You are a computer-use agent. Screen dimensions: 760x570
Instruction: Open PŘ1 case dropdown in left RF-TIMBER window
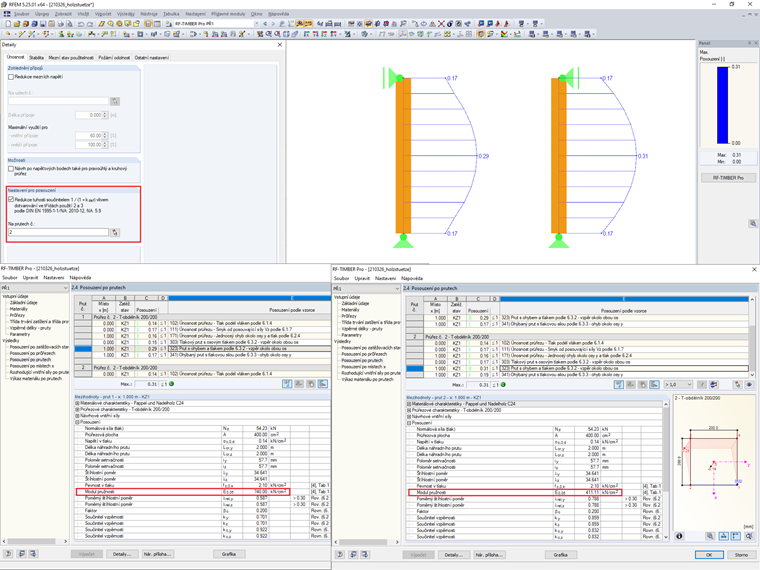pos(65,288)
